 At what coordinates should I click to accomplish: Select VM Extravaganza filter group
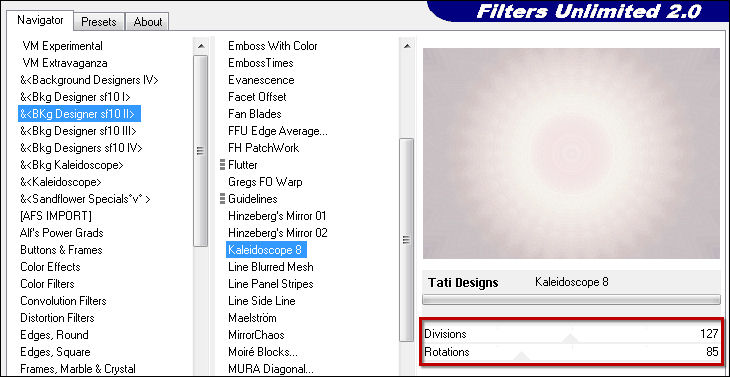click(x=65, y=63)
